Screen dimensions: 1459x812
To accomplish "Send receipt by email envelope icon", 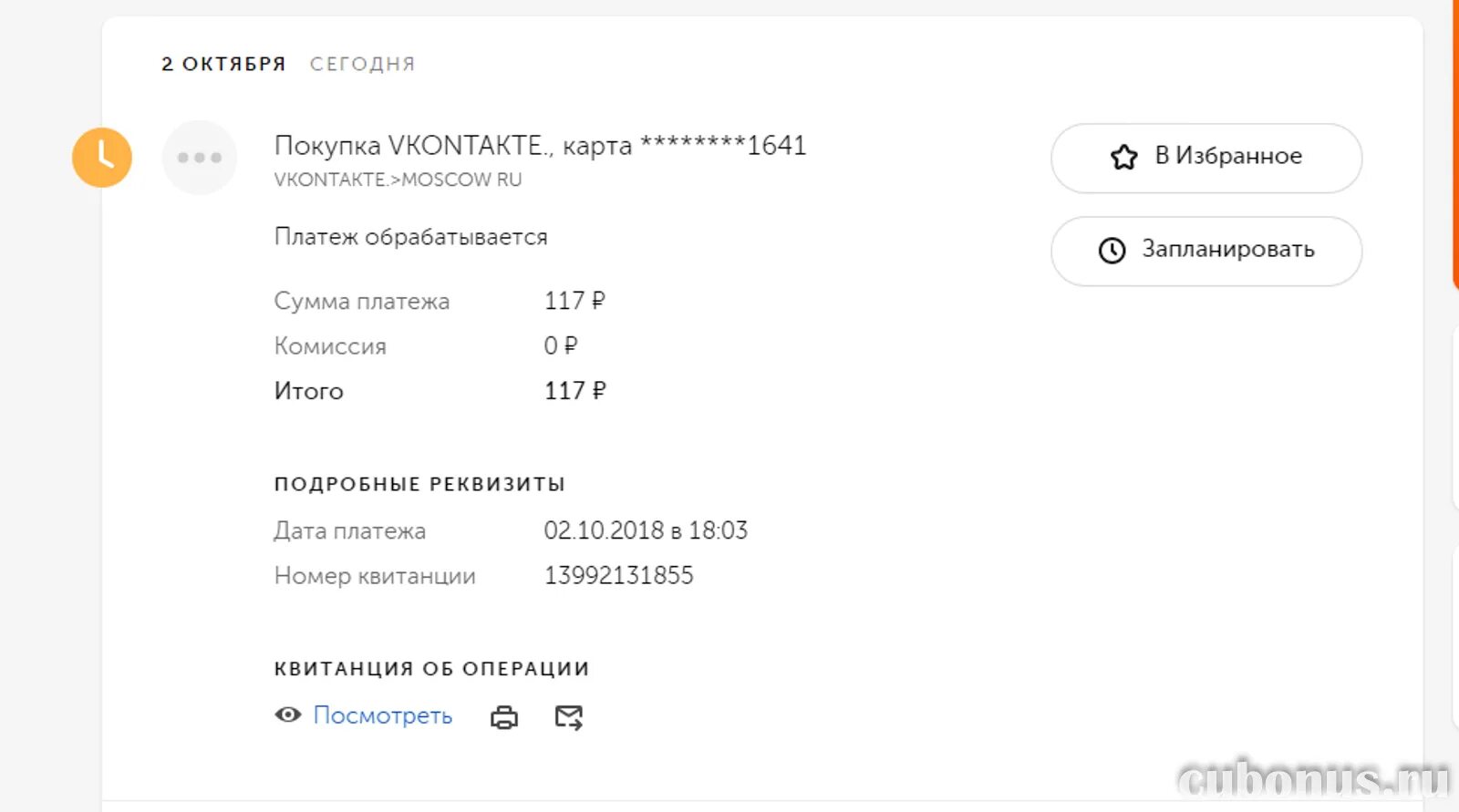I will point(569,718).
